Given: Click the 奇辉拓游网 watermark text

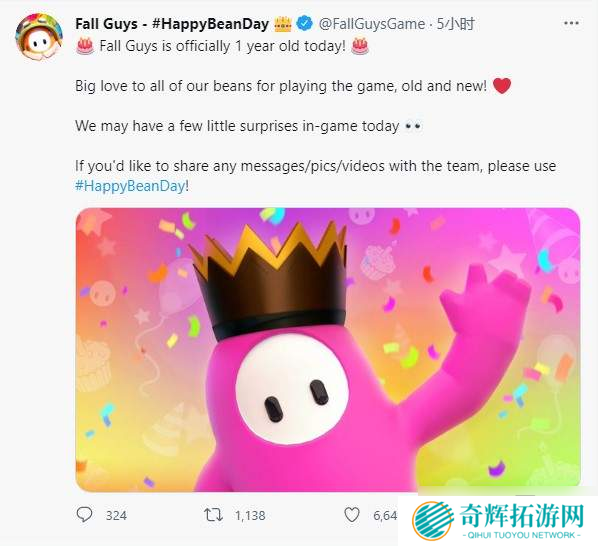Looking at the screenshot, I should [x=522, y=515].
